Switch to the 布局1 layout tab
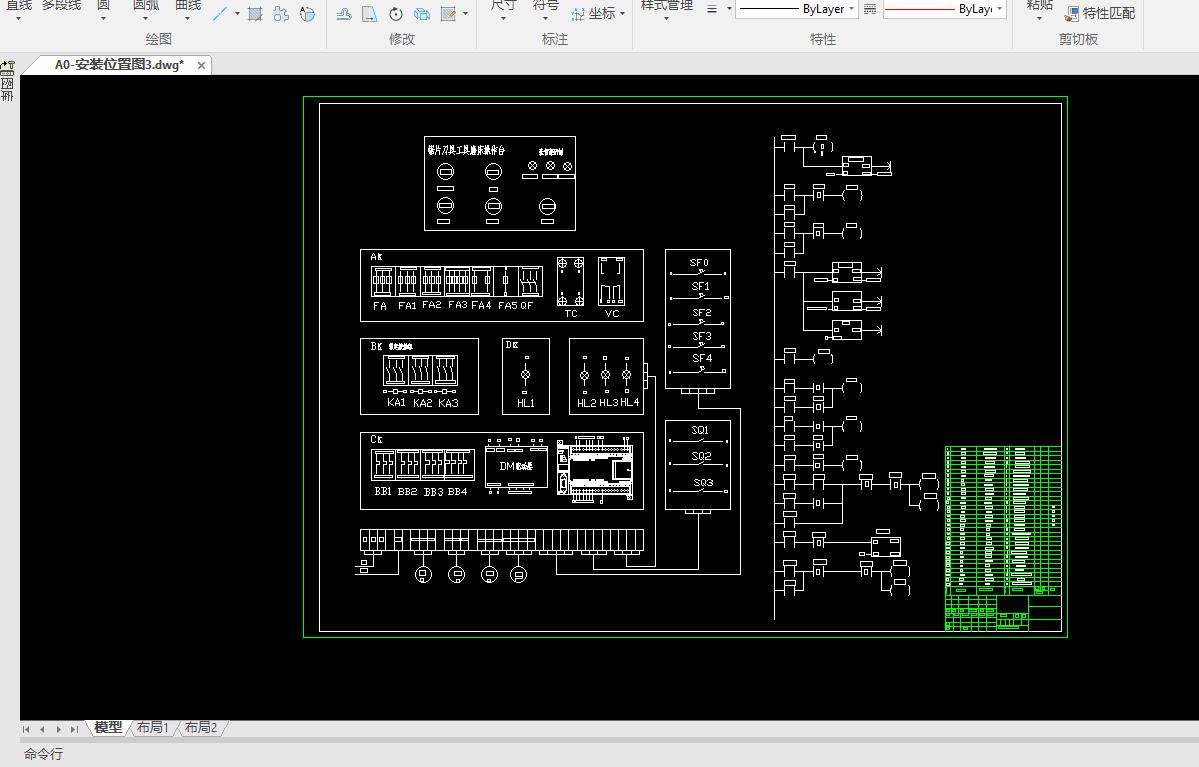The image size is (1199, 767). pyautogui.click(x=152, y=728)
